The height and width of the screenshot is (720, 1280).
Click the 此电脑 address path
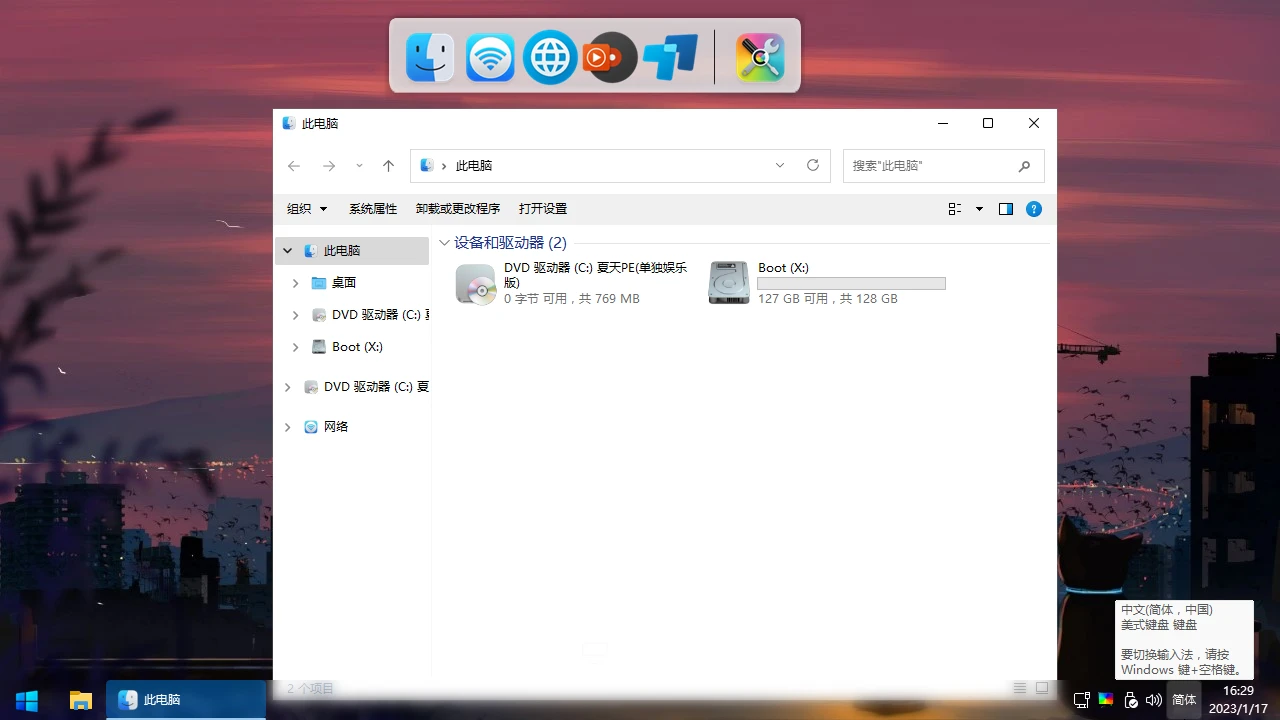coord(474,166)
